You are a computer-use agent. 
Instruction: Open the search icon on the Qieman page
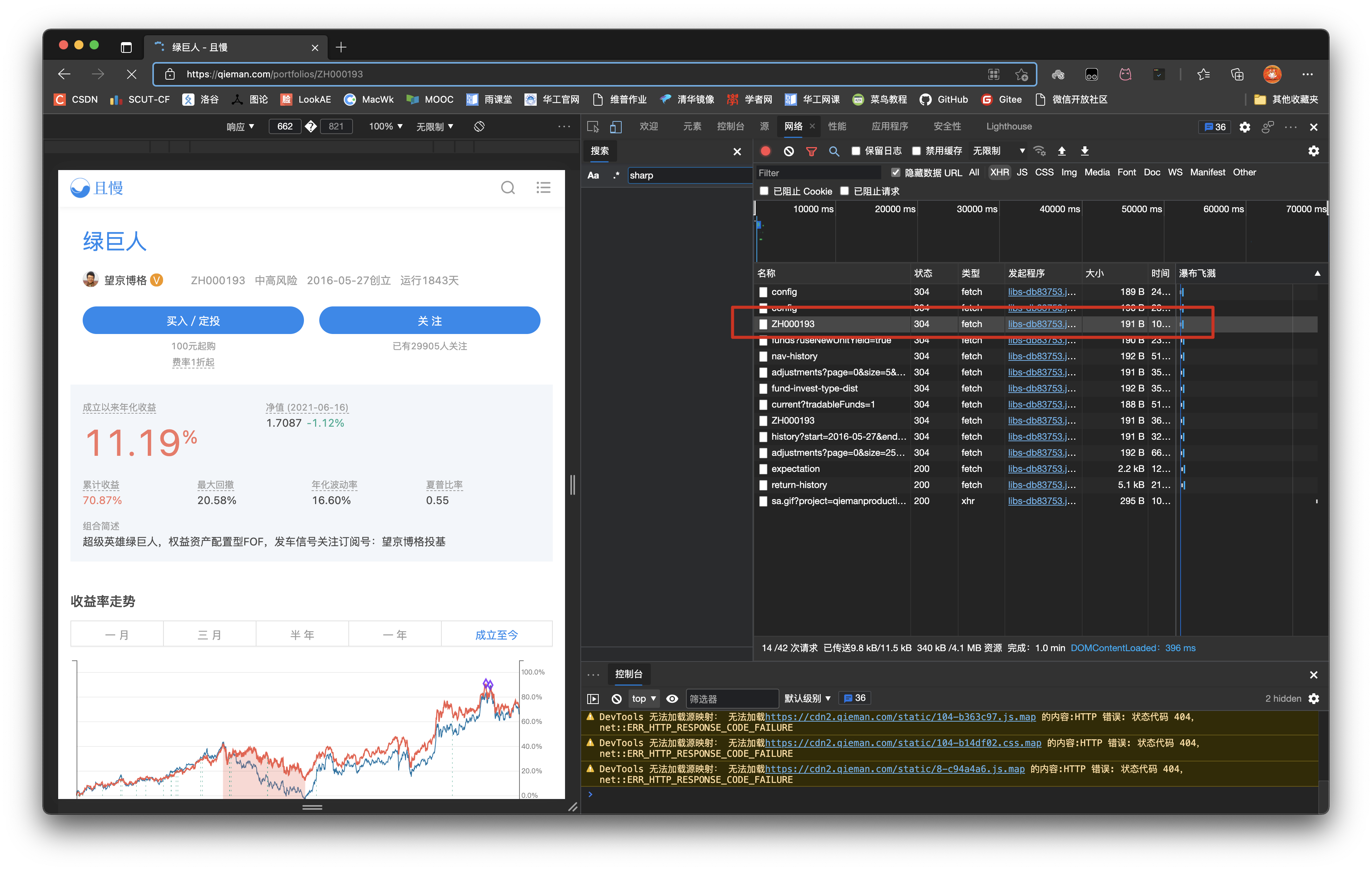click(x=508, y=188)
